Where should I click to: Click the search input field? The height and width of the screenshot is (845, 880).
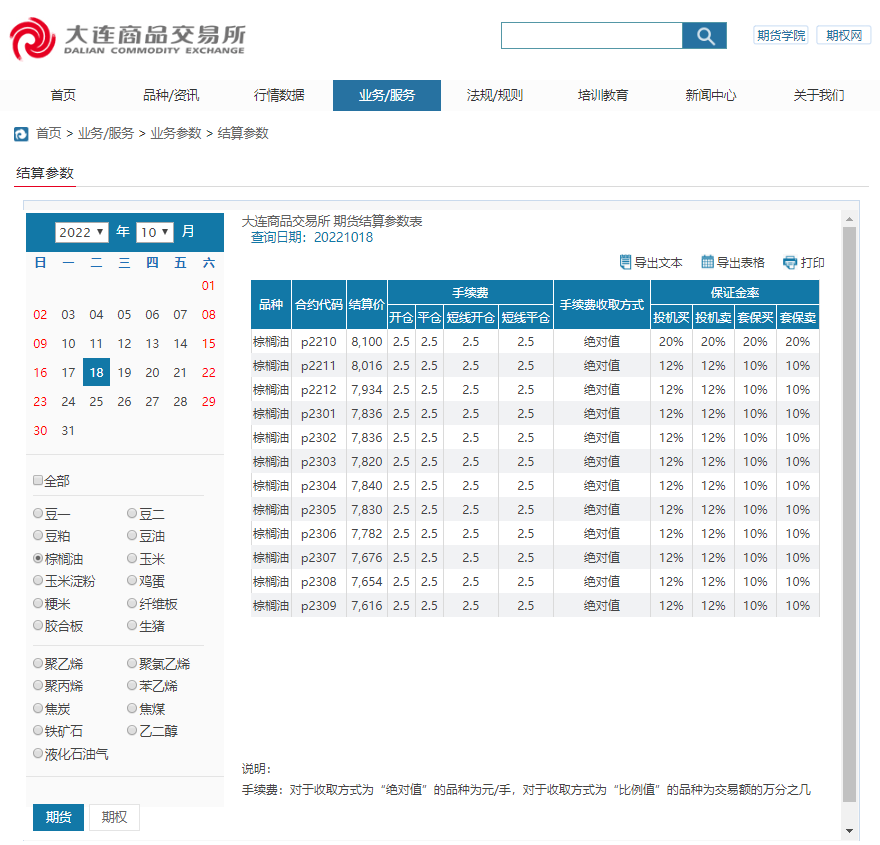(x=591, y=36)
